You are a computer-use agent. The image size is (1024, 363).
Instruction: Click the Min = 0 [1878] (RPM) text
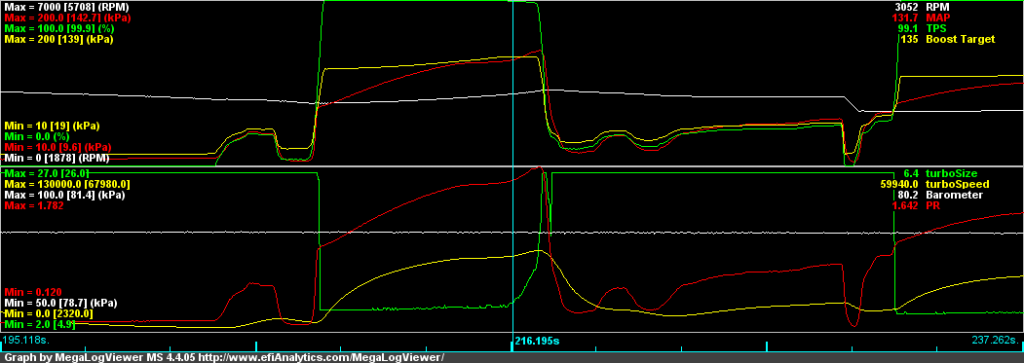point(57,157)
